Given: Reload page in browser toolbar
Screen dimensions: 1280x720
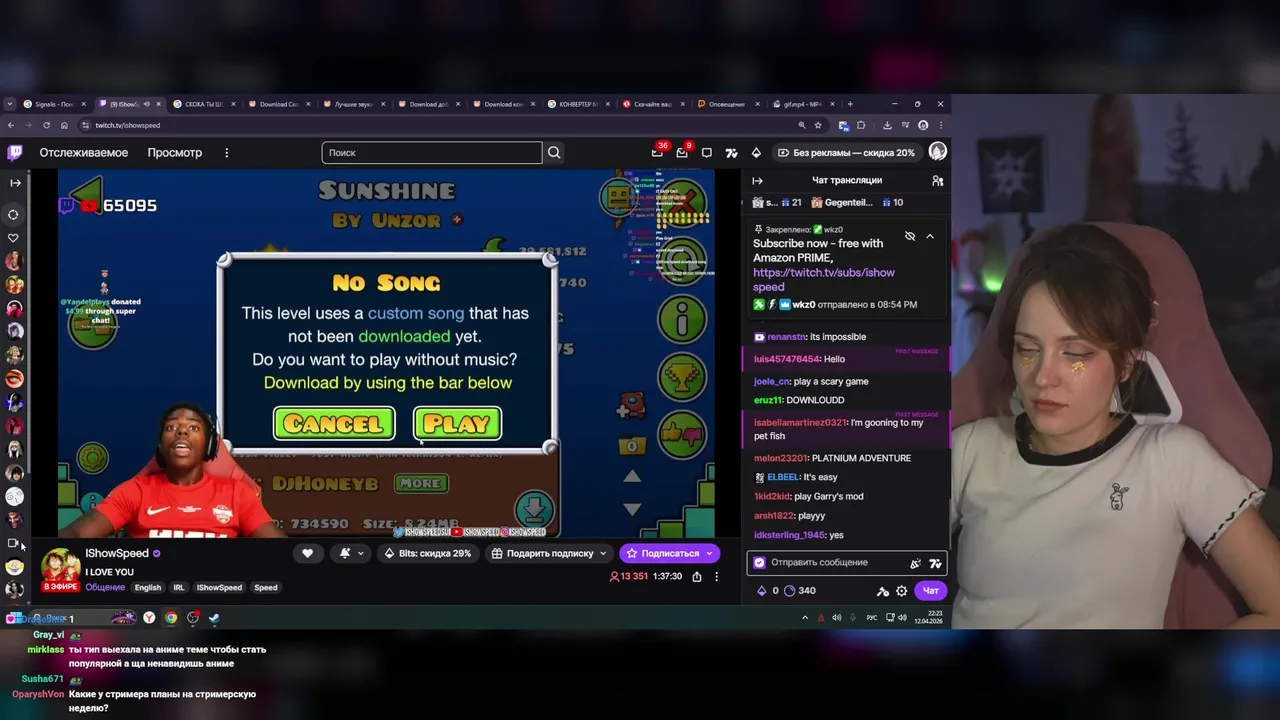Looking at the screenshot, I should (46, 125).
